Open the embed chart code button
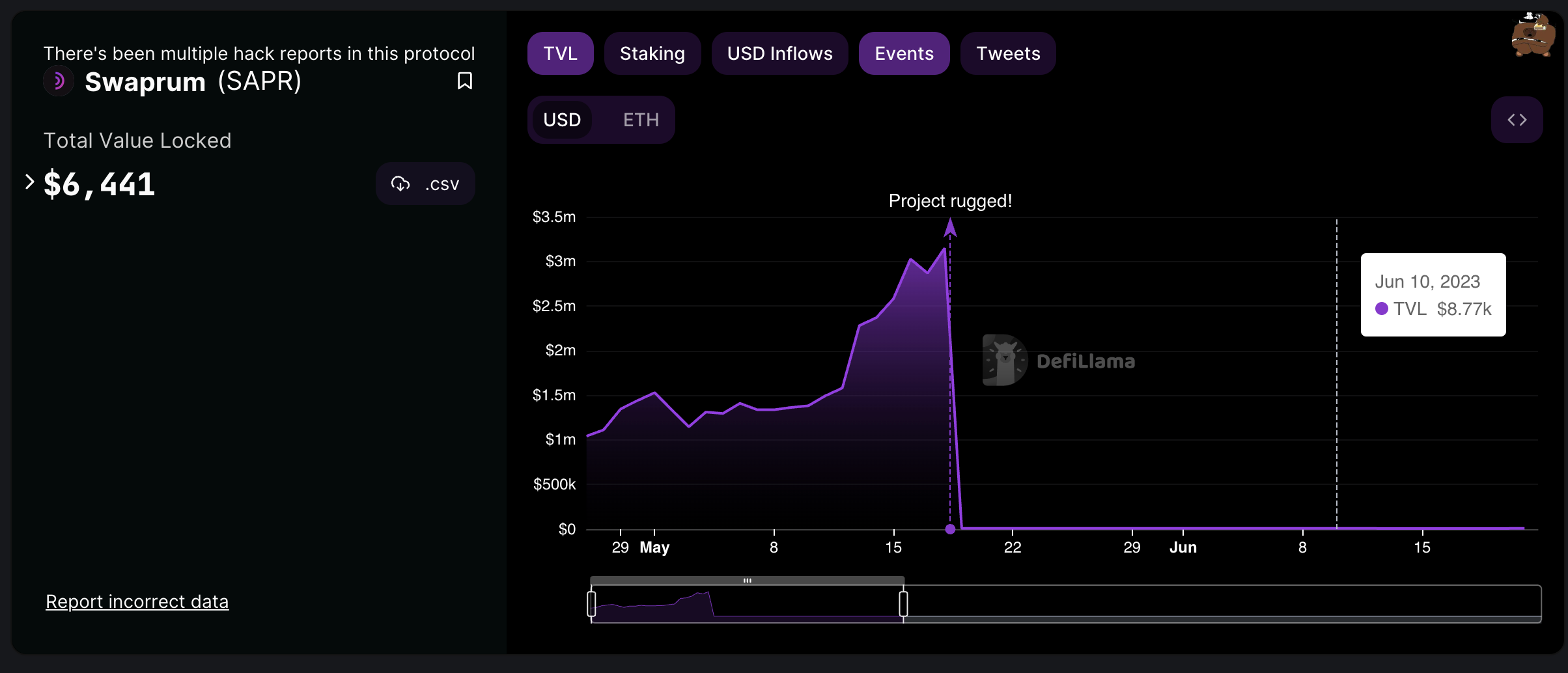The image size is (1568, 673). point(1517,120)
